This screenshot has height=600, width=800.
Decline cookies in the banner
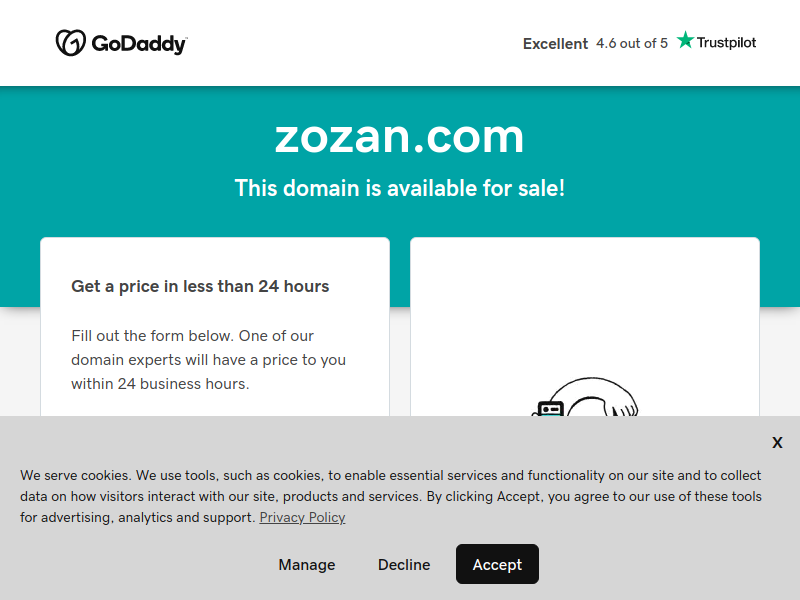tap(404, 564)
